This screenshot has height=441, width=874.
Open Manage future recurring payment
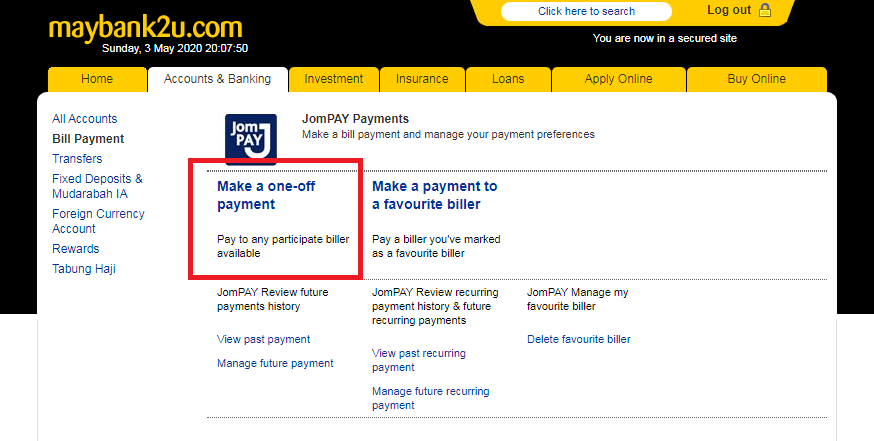tap(431, 398)
